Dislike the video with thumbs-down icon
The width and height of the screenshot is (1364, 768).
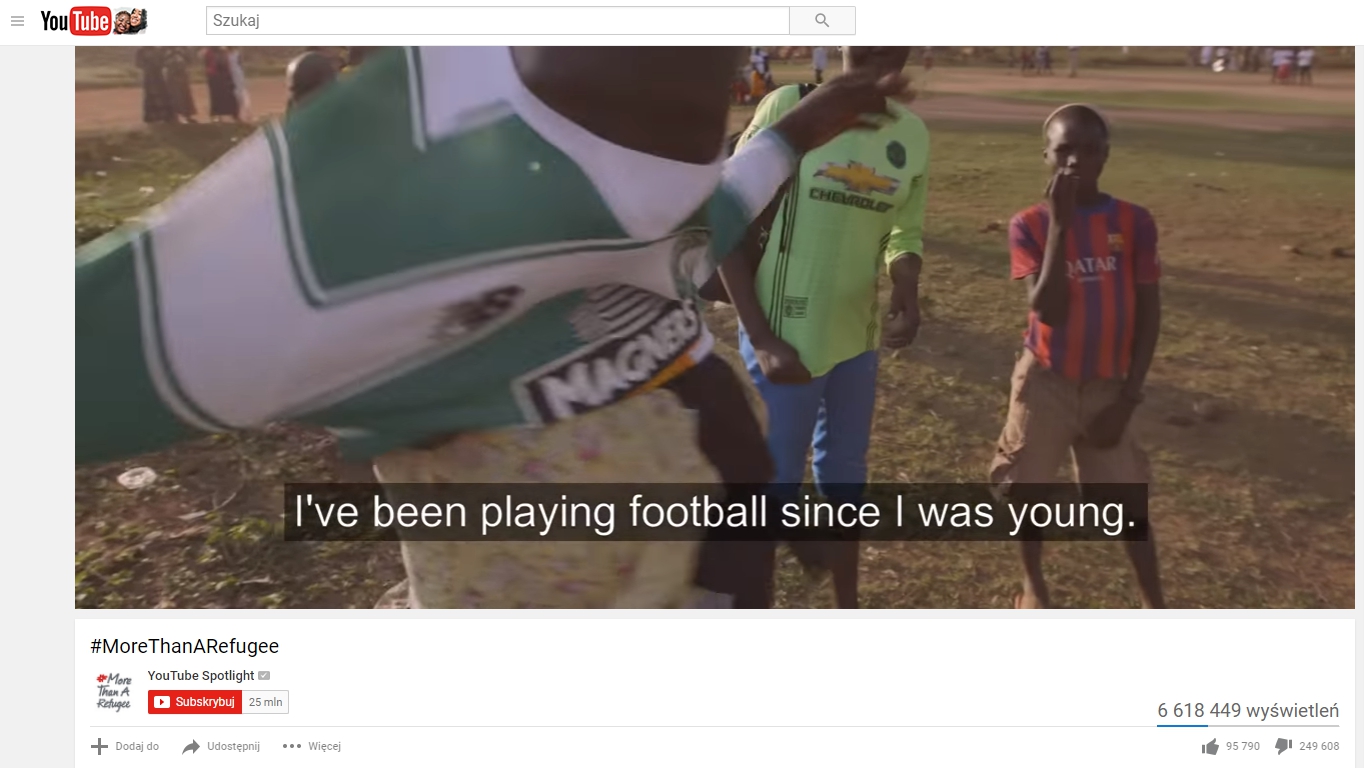(1284, 746)
